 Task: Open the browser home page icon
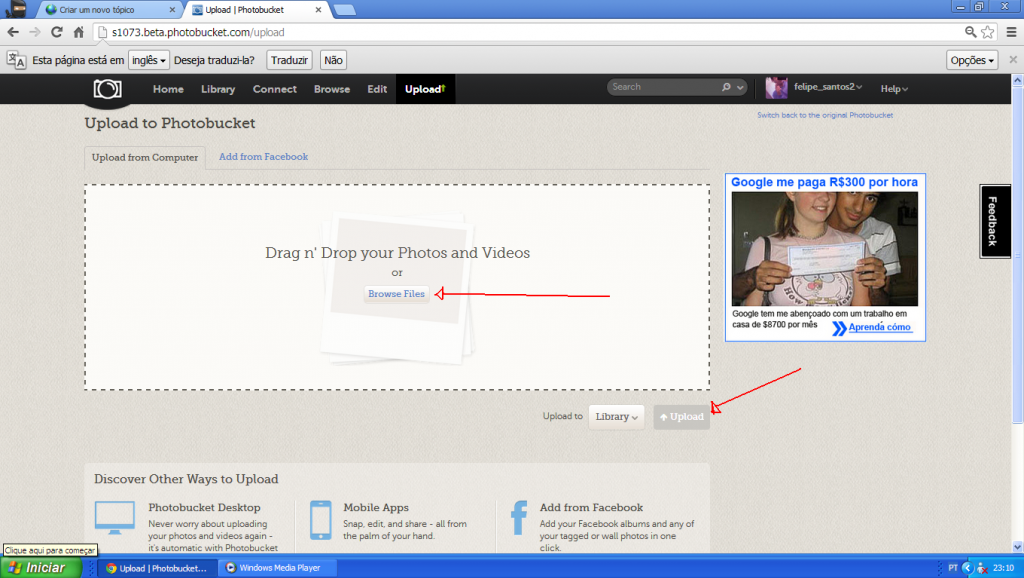pos(78,32)
